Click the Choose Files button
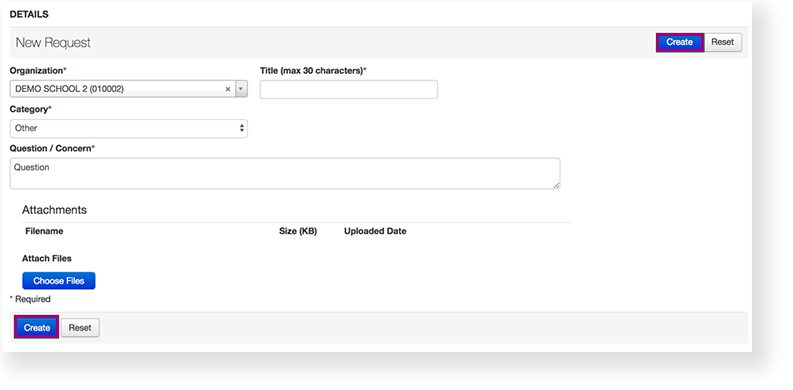793x390 pixels. (x=59, y=281)
